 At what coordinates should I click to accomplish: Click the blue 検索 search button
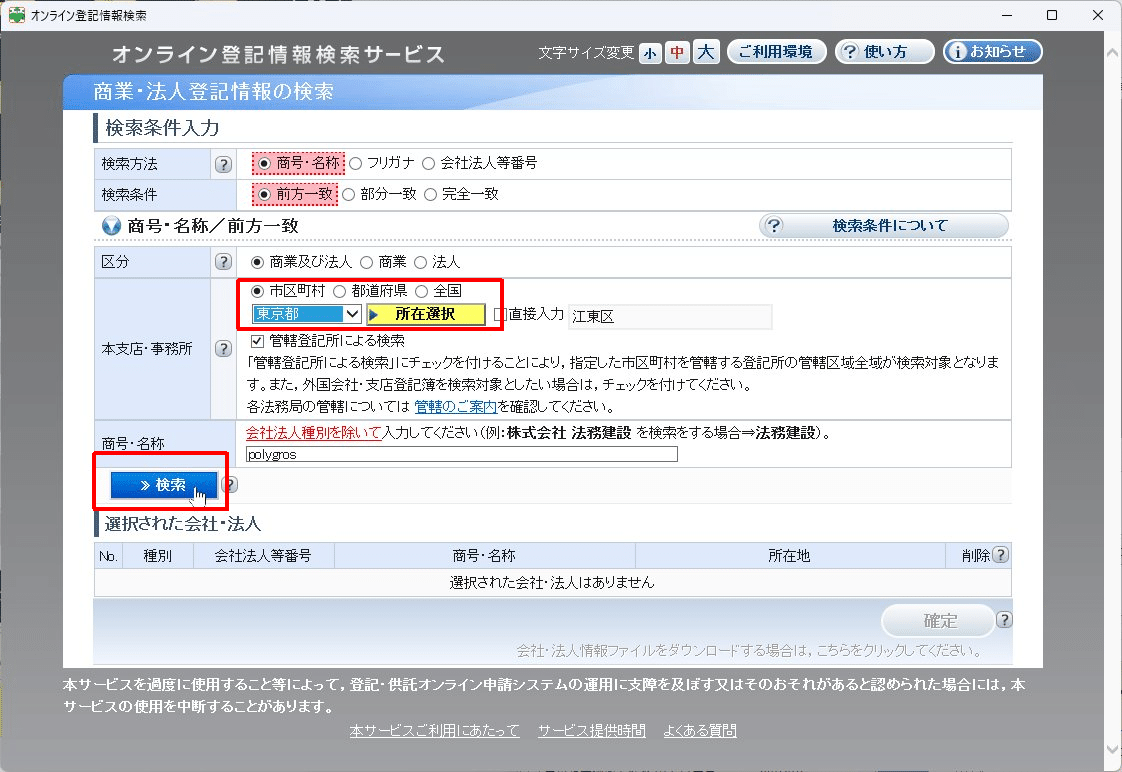(163, 485)
